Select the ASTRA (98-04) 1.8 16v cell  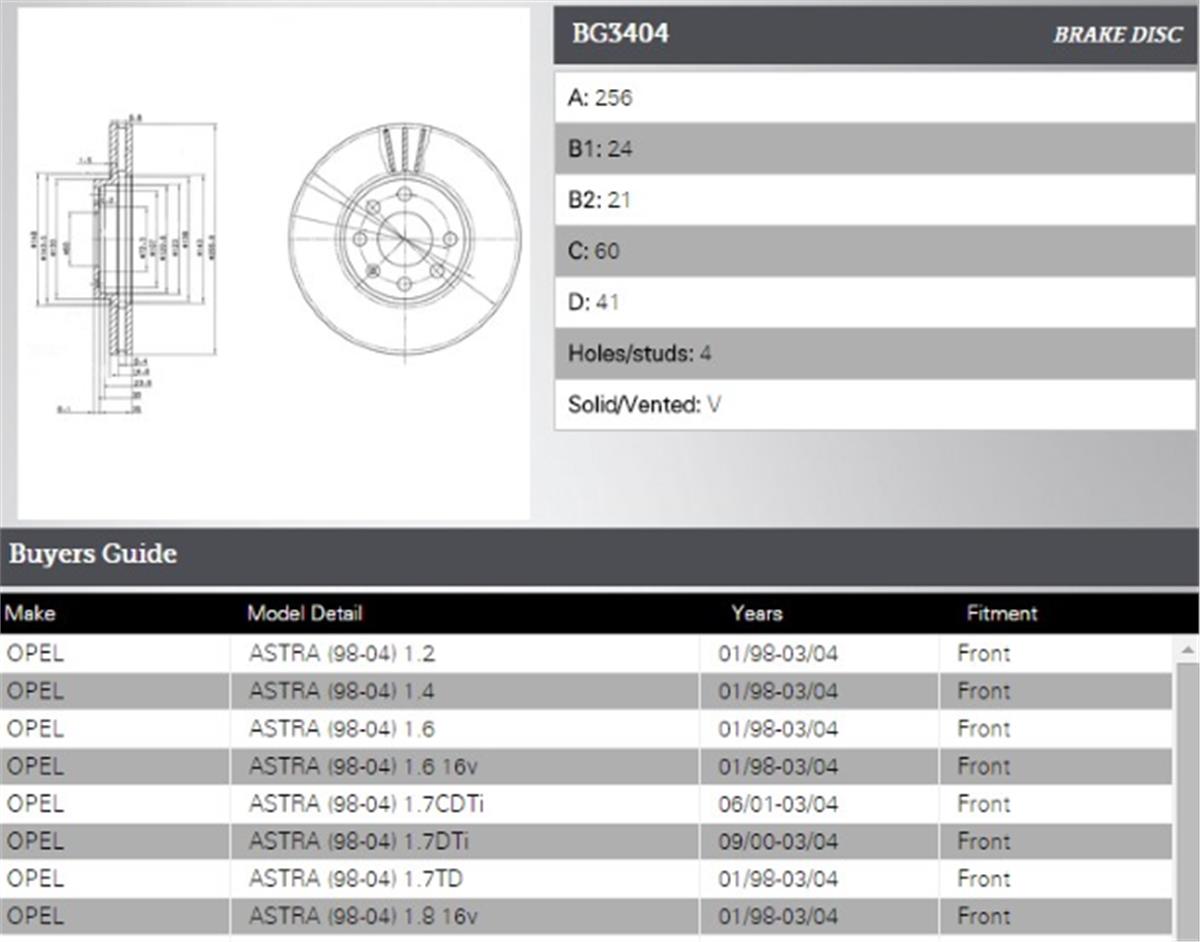point(465,916)
